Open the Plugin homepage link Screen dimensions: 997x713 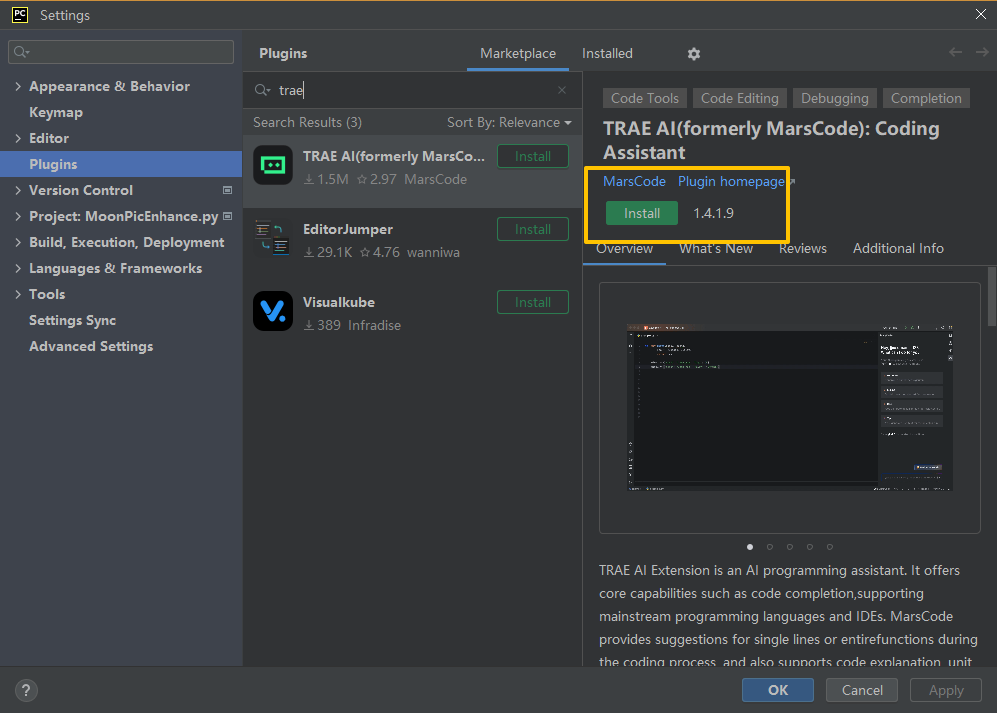click(x=731, y=181)
